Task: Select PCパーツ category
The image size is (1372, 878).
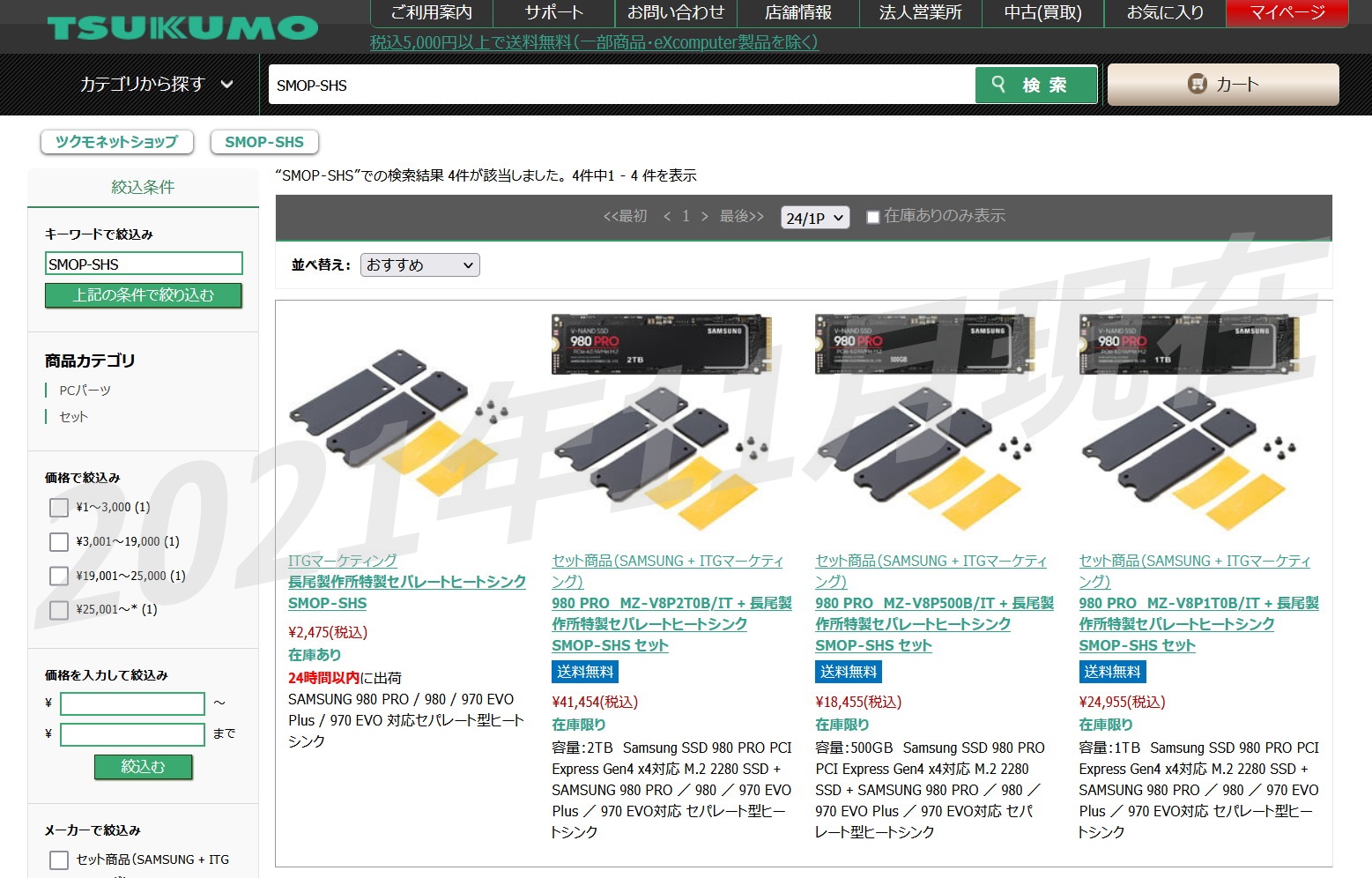Action: [85, 391]
